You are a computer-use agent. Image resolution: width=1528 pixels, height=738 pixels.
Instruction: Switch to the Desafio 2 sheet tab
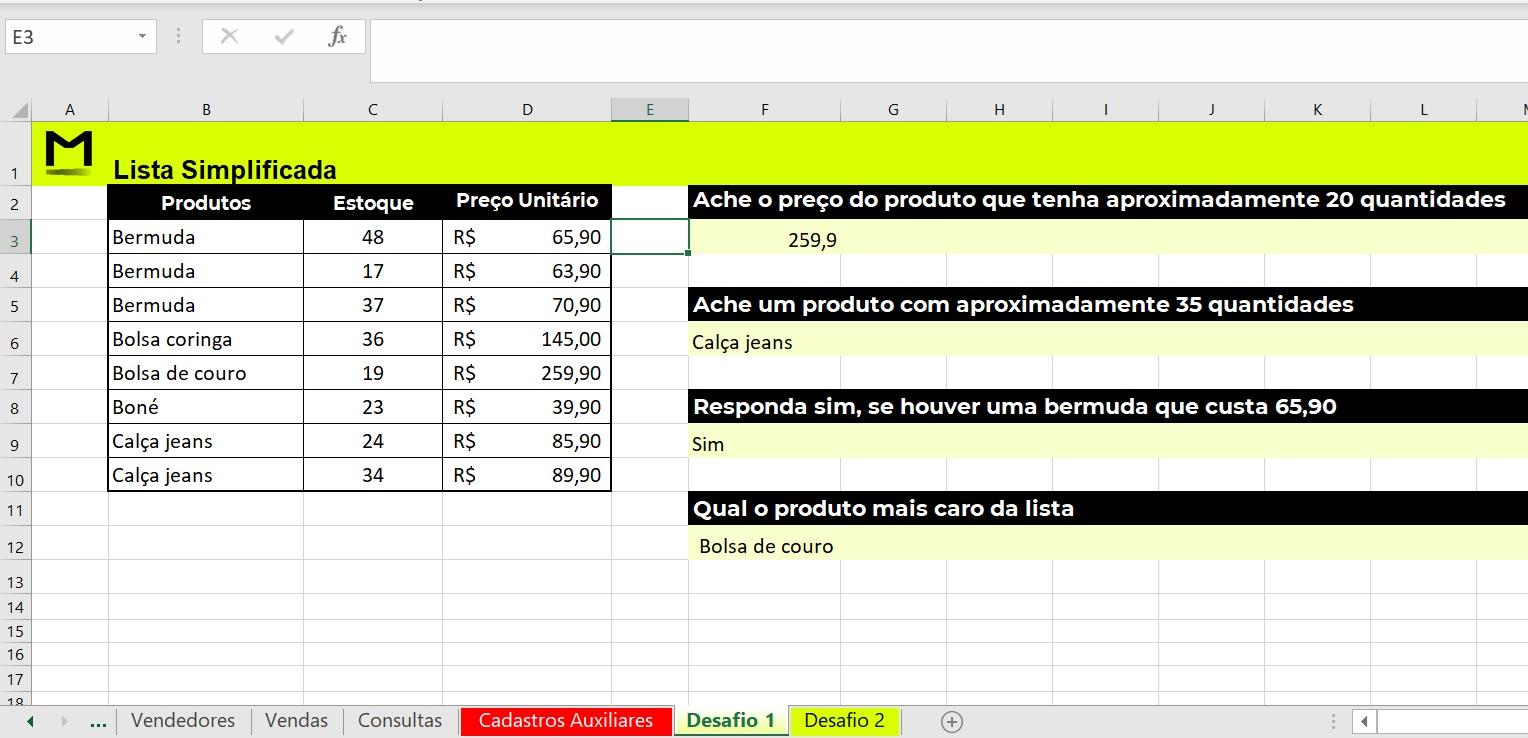[845, 720]
